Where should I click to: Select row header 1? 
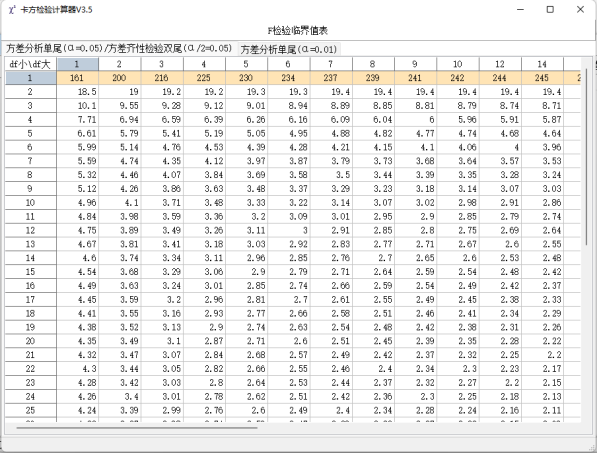30,78
